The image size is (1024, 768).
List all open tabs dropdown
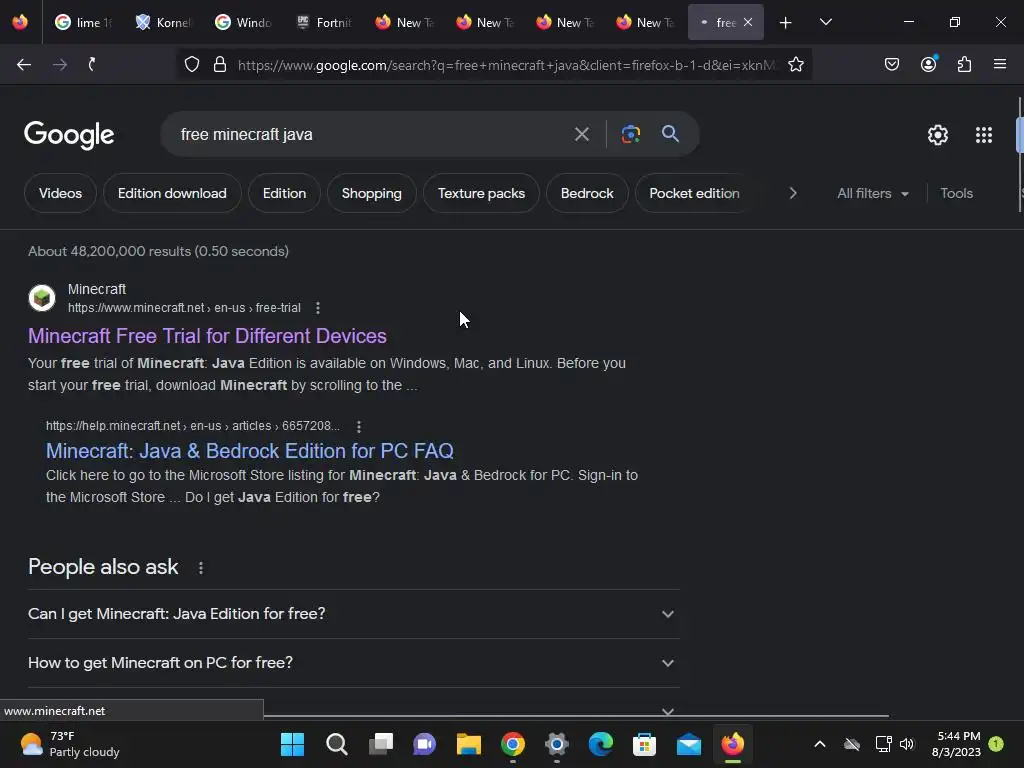[x=825, y=23]
